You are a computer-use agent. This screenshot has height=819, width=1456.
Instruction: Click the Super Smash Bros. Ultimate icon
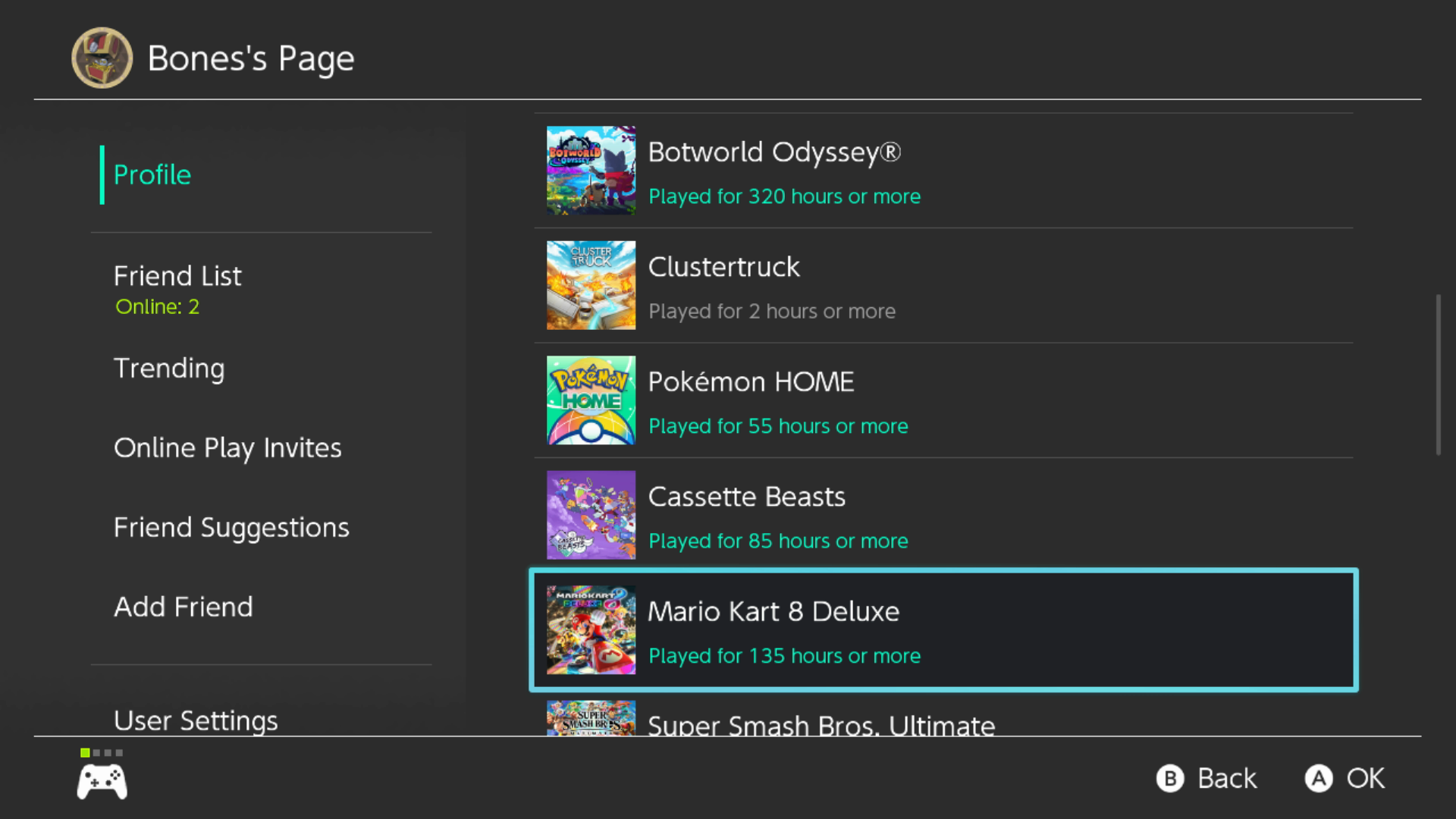coord(591,718)
